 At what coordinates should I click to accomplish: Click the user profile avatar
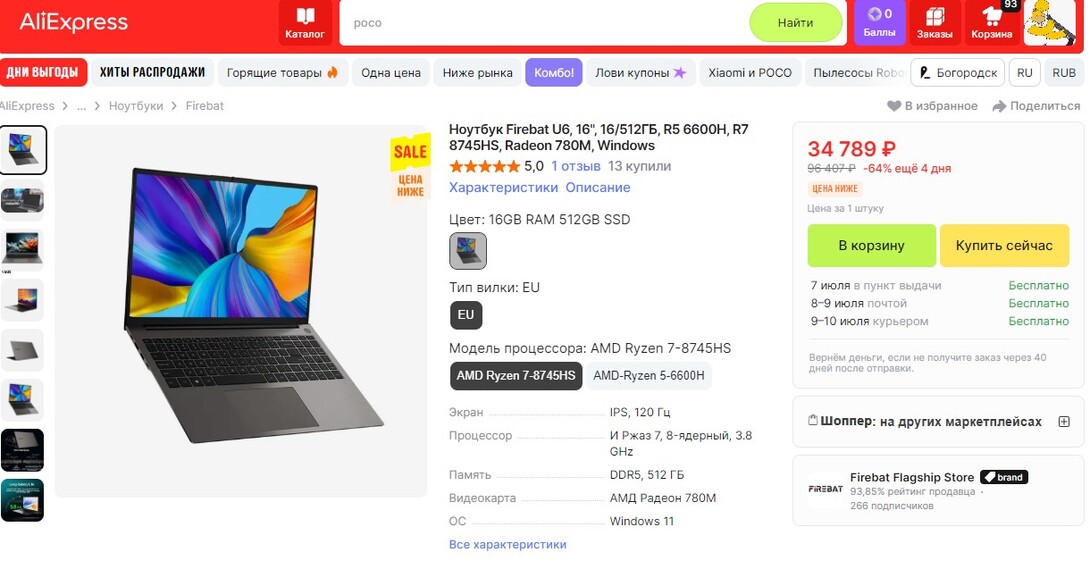pyautogui.click(x=1050, y=22)
